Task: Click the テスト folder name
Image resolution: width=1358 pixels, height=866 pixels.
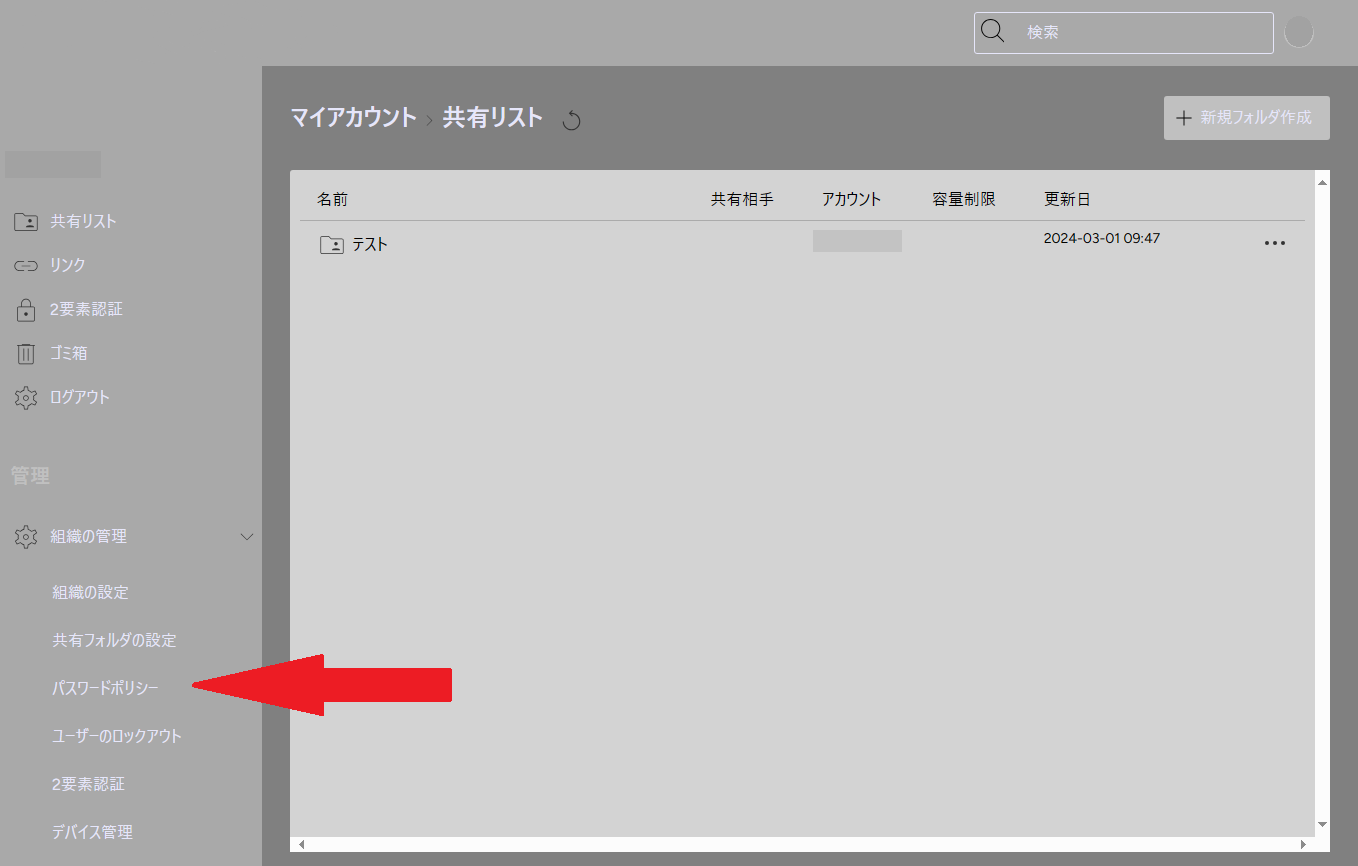Action: 370,244
